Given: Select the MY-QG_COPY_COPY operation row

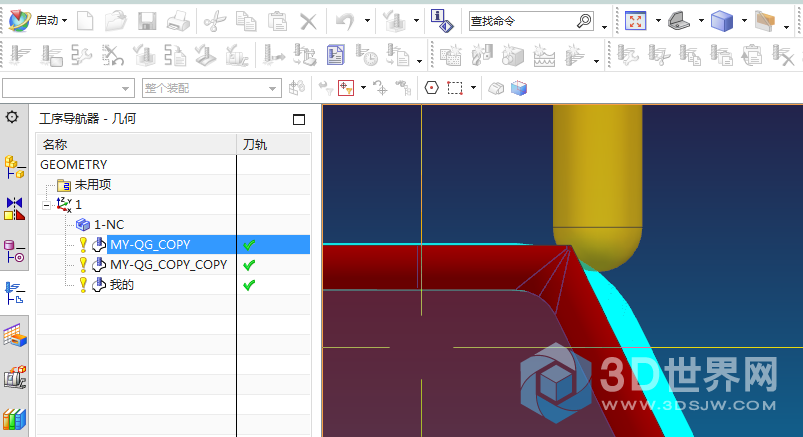Looking at the screenshot, I should pyautogui.click(x=174, y=264).
